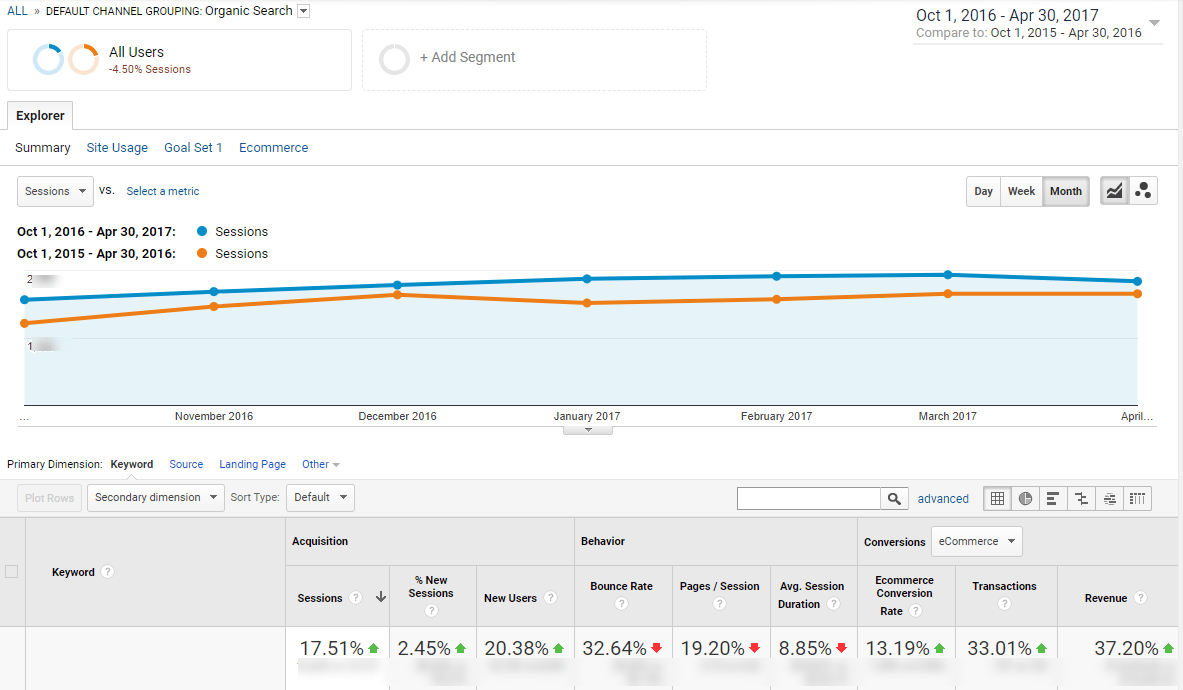Viewport: 1183px width, 690px height.
Task: Click the table search input field
Action: click(x=808, y=498)
